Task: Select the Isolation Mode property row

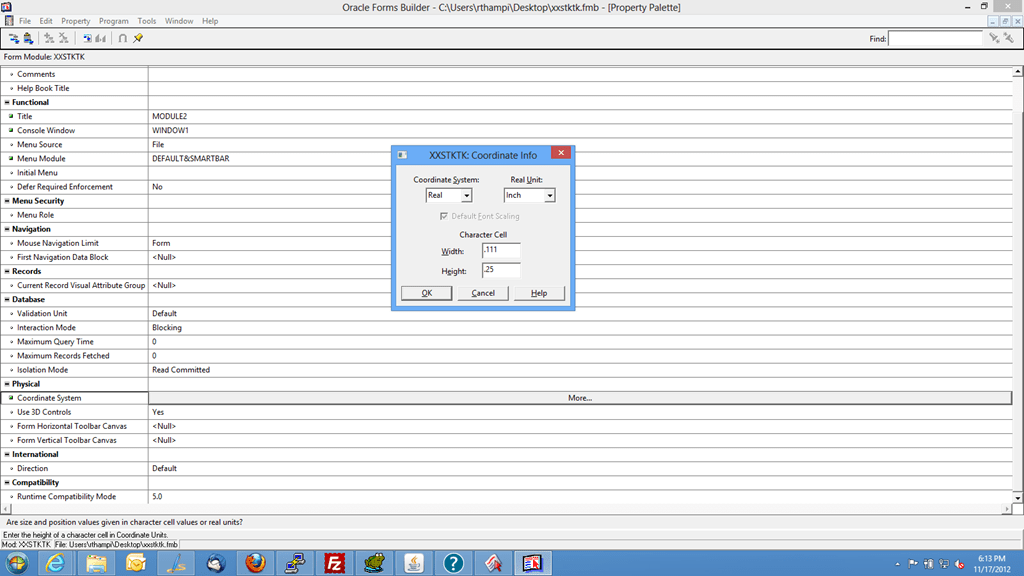Action: point(507,370)
